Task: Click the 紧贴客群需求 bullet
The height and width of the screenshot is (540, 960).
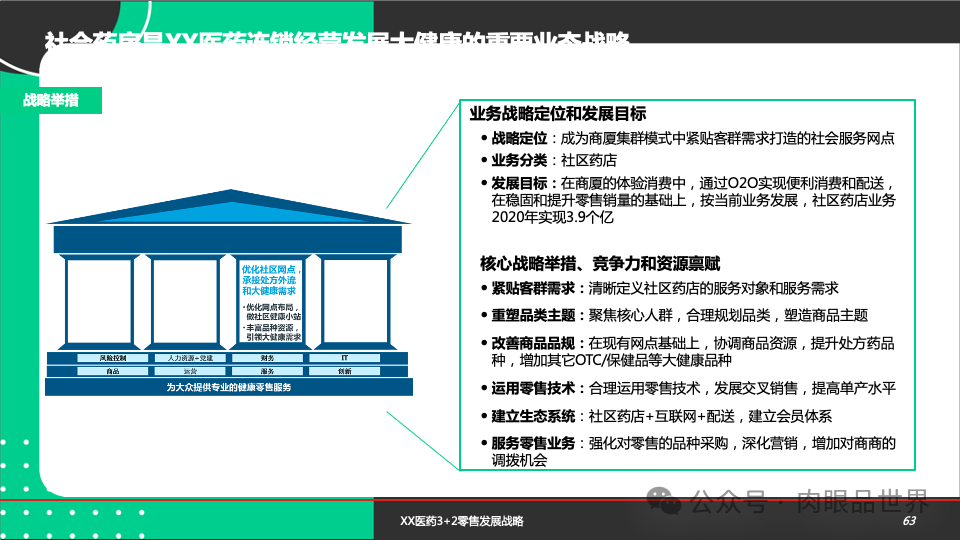Action: click(x=659, y=288)
